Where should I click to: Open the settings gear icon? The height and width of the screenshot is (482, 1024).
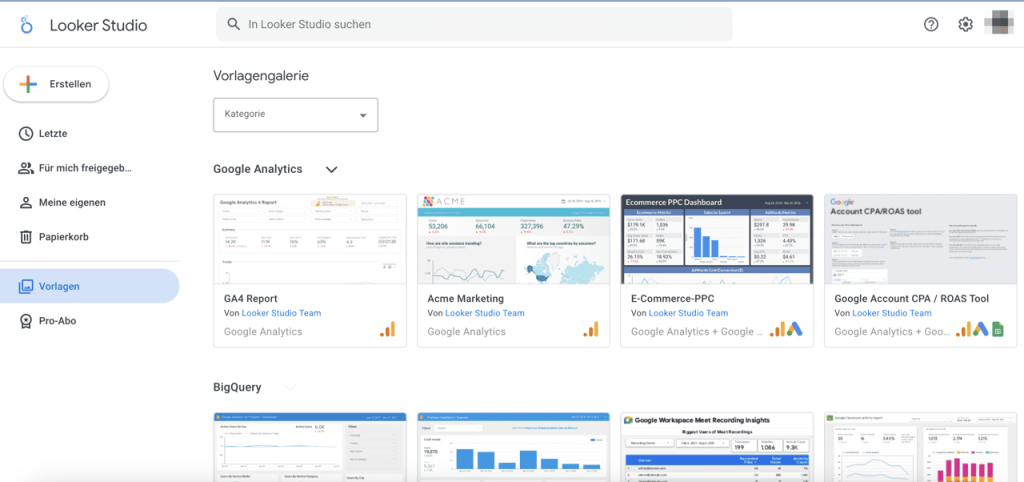point(965,24)
